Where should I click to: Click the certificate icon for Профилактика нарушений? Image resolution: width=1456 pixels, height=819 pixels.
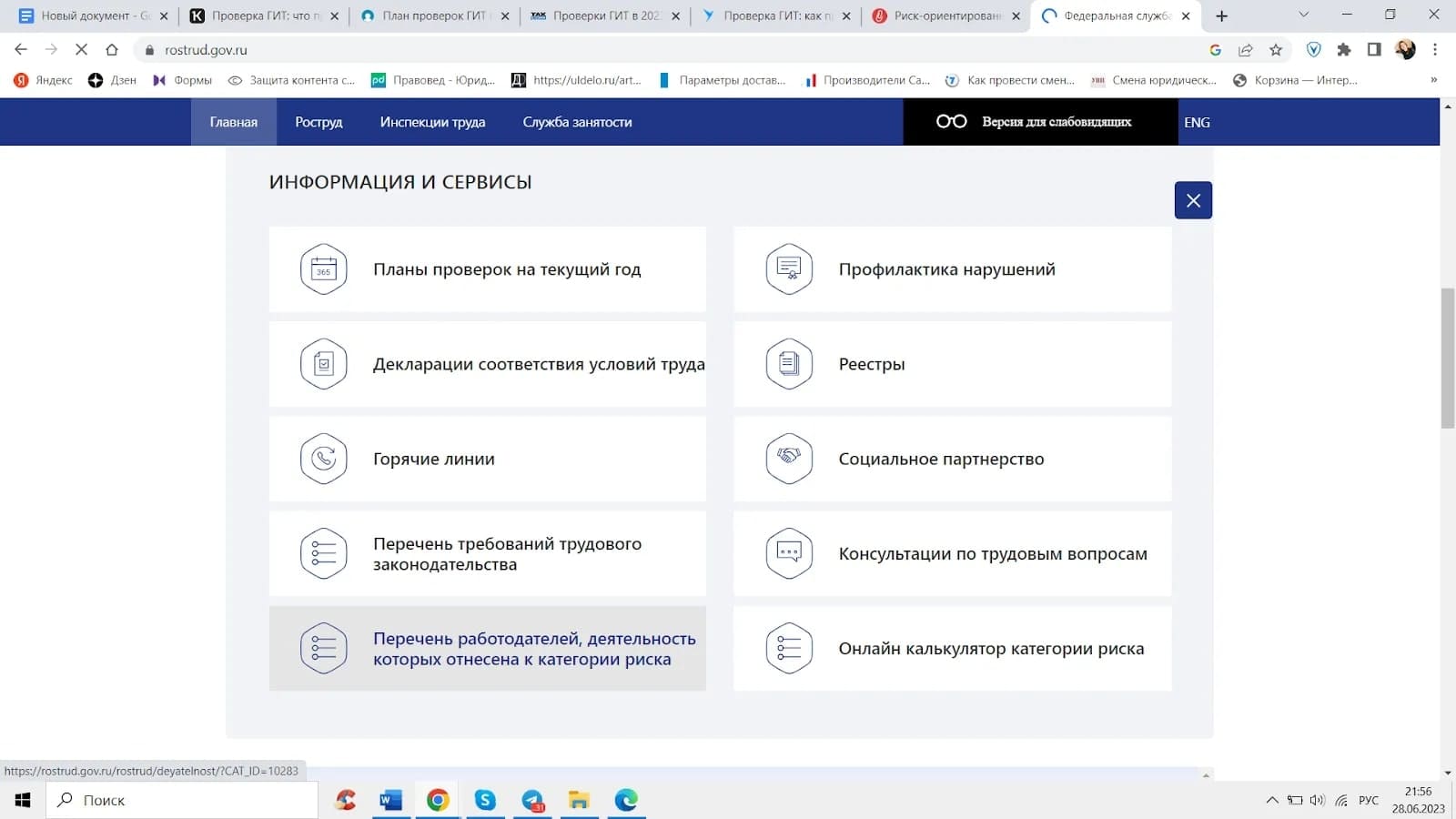[789, 269]
